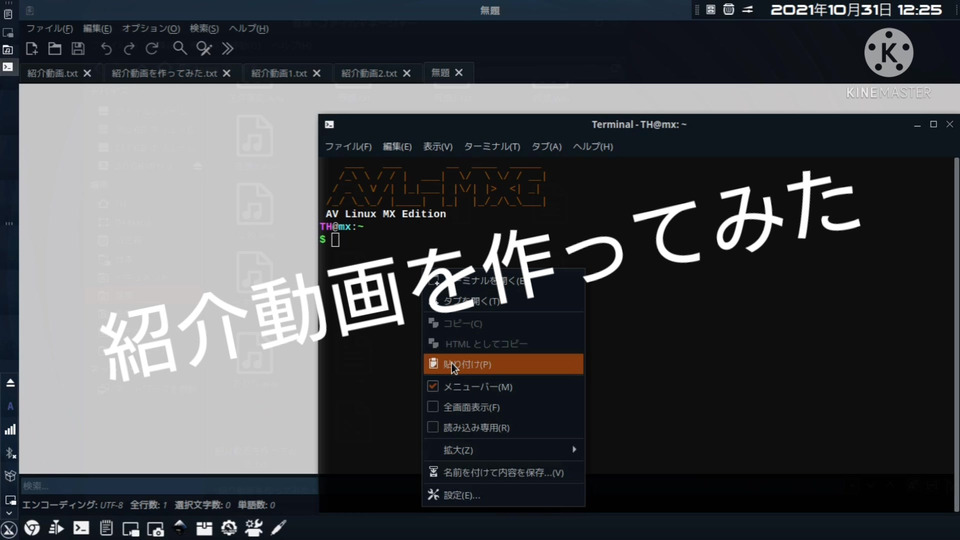Image resolution: width=960 pixels, height=540 pixels.
Task: Open terminal's ヘルプ(H) menu
Action: [593, 146]
